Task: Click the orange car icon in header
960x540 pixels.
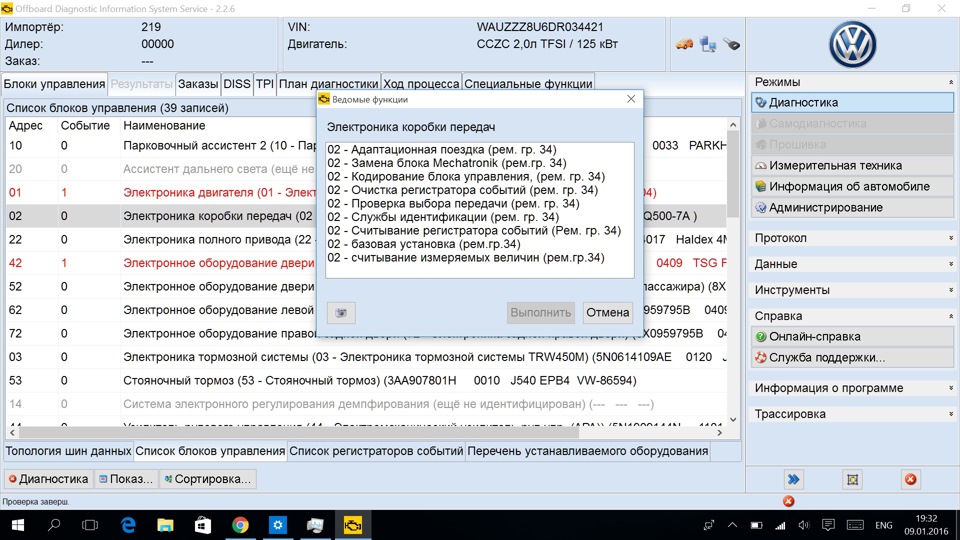Action: 684,44
